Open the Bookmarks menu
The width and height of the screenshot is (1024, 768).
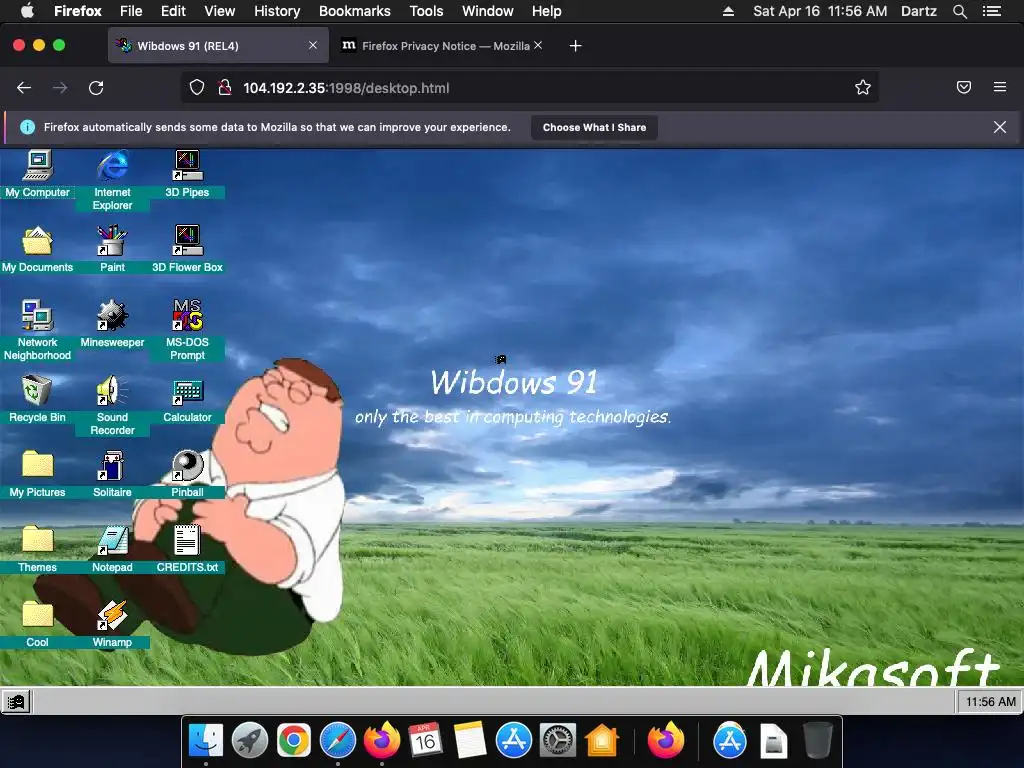[x=355, y=11]
